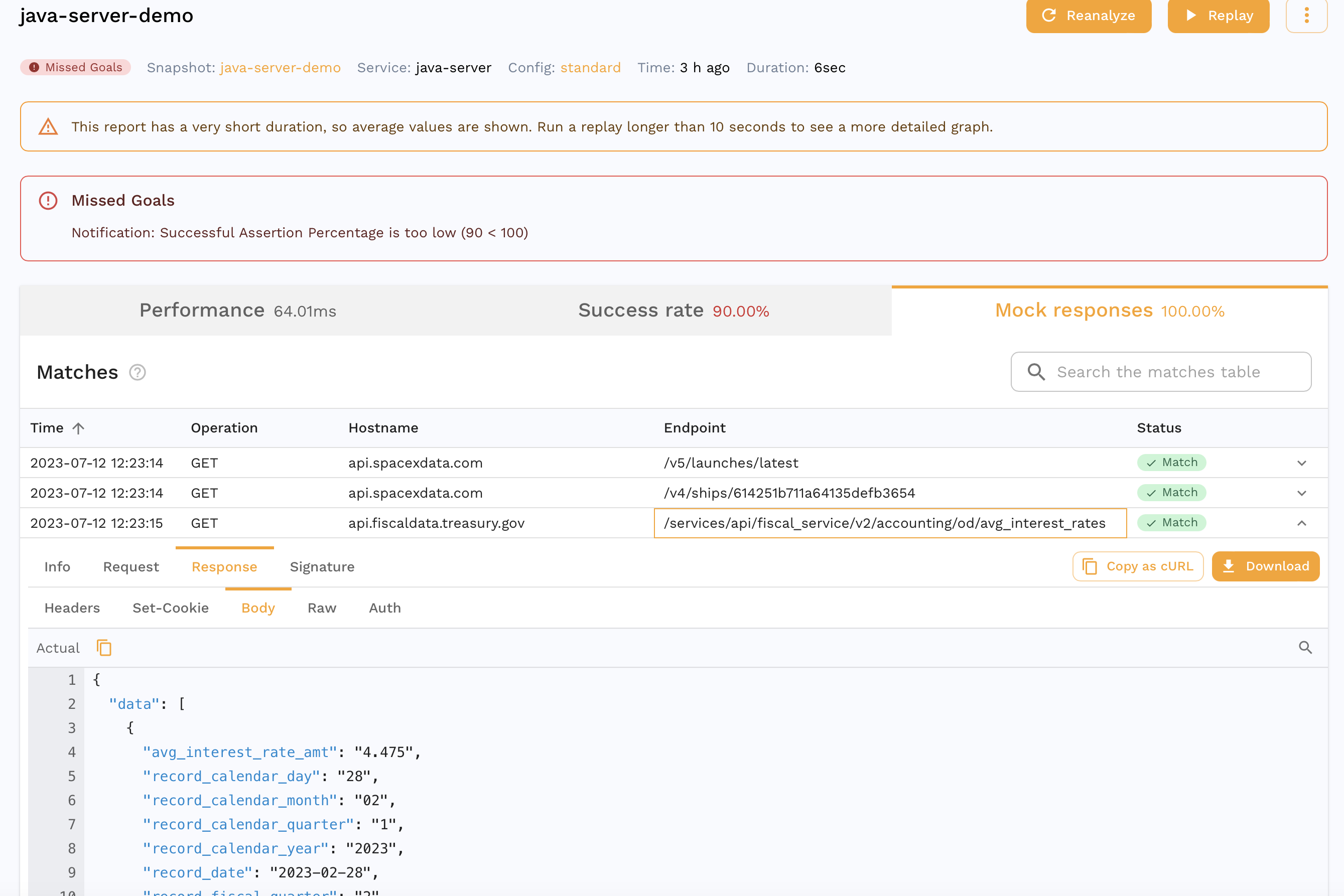Click the Missed Goals status badge
1344x896 pixels.
click(x=75, y=67)
